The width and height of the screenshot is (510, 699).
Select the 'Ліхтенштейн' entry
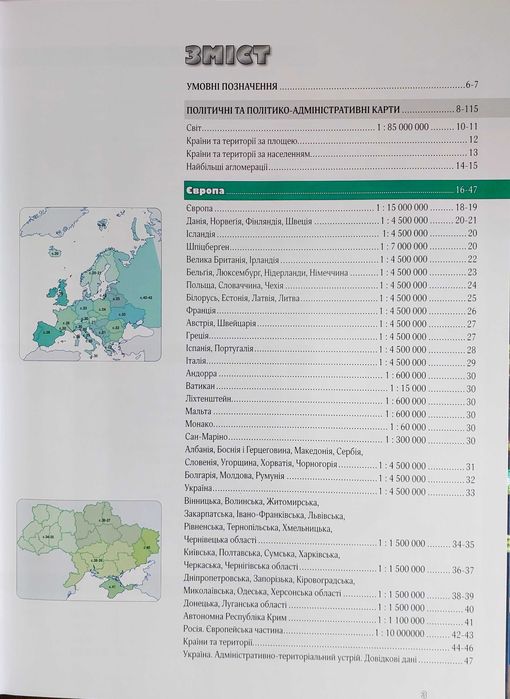click(331, 402)
